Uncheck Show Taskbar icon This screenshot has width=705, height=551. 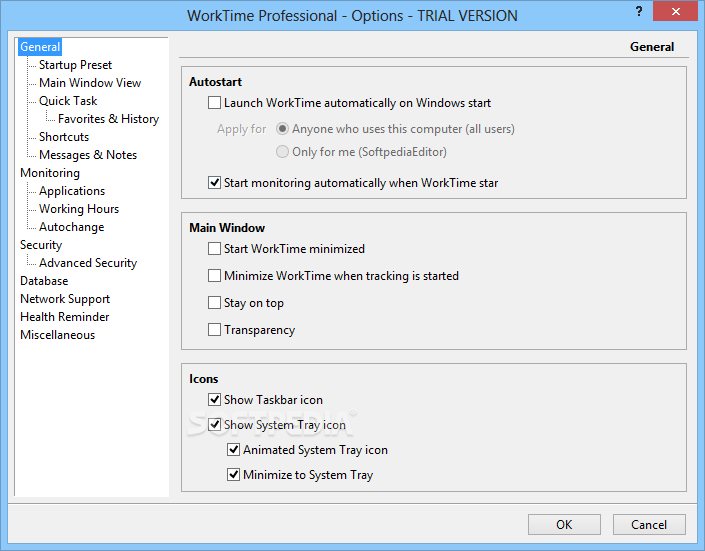(214, 399)
